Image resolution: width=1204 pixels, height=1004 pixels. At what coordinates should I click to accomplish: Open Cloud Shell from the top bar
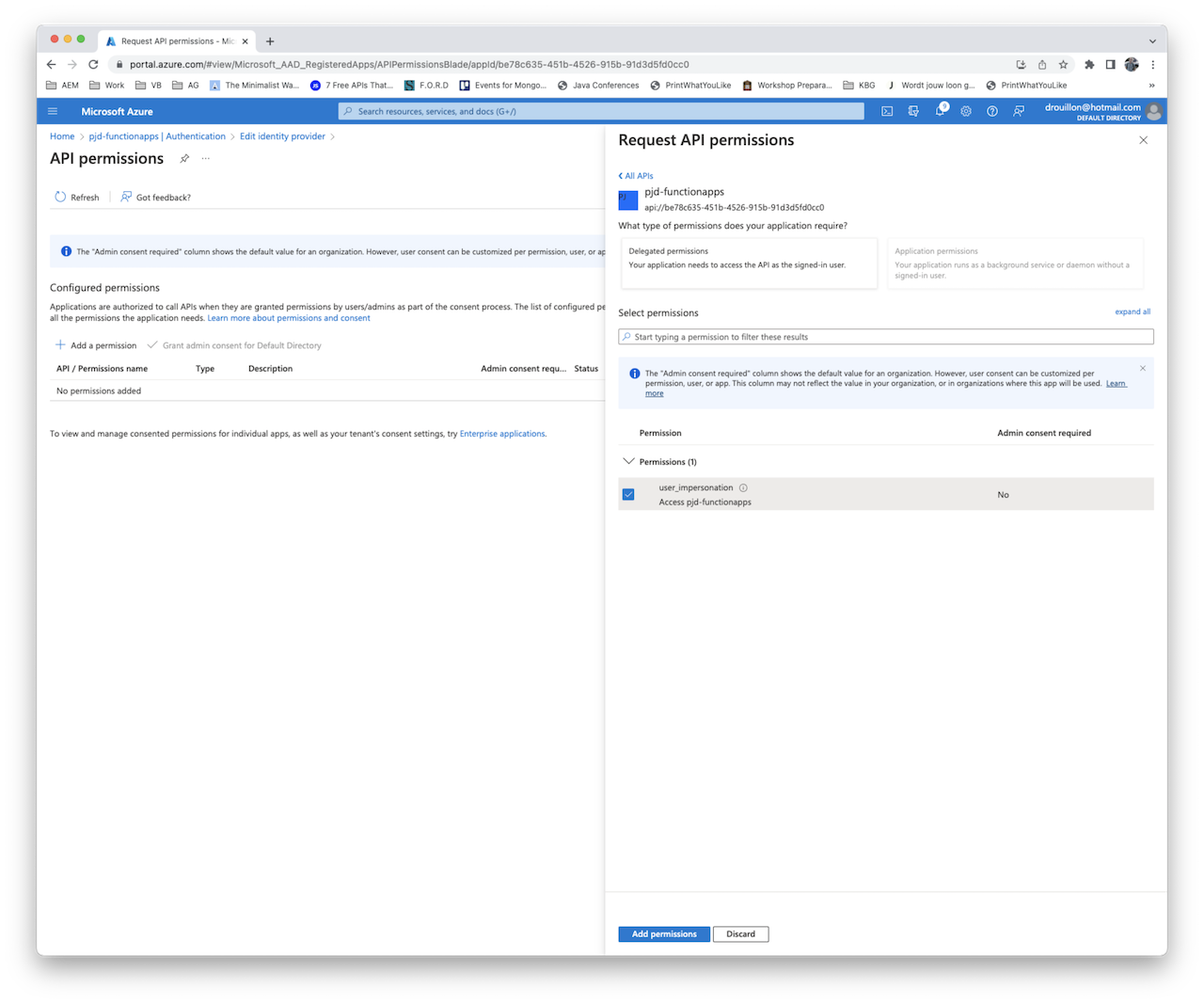tap(887, 111)
